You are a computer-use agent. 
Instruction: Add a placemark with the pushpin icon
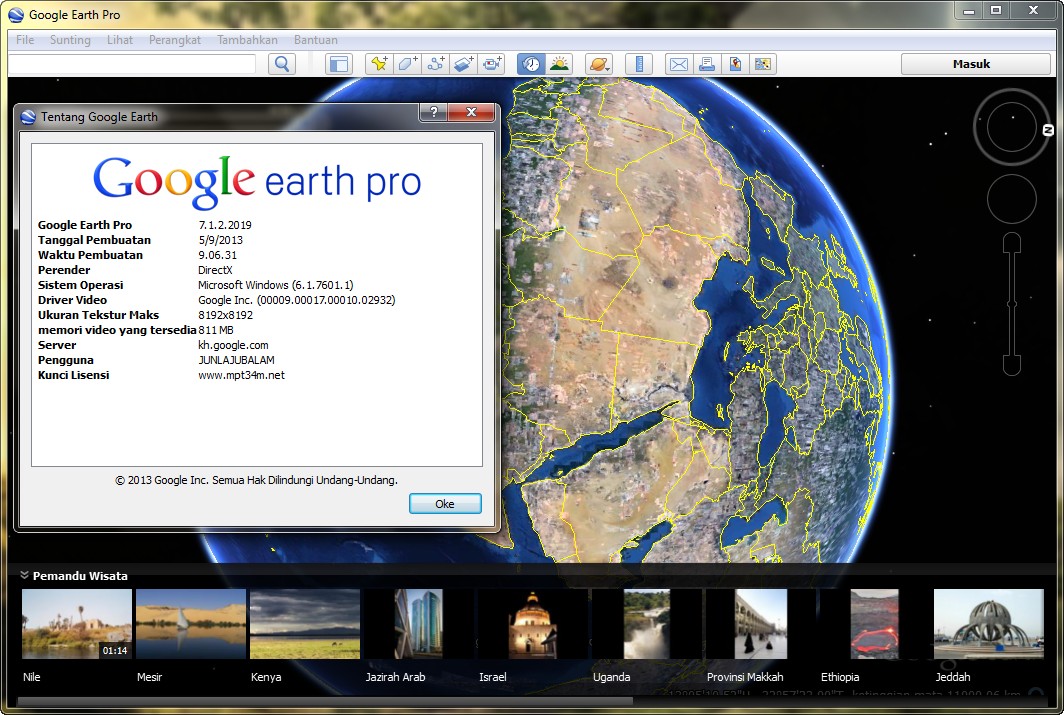point(379,64)
